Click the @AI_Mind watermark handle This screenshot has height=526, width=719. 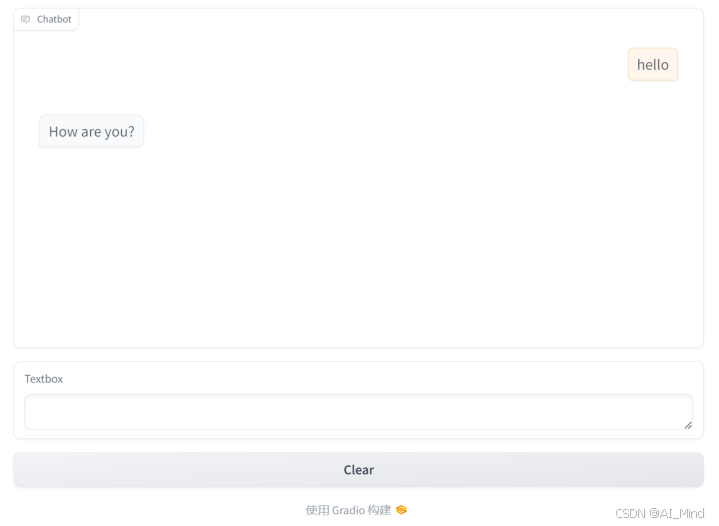click(x=677, y=513)
